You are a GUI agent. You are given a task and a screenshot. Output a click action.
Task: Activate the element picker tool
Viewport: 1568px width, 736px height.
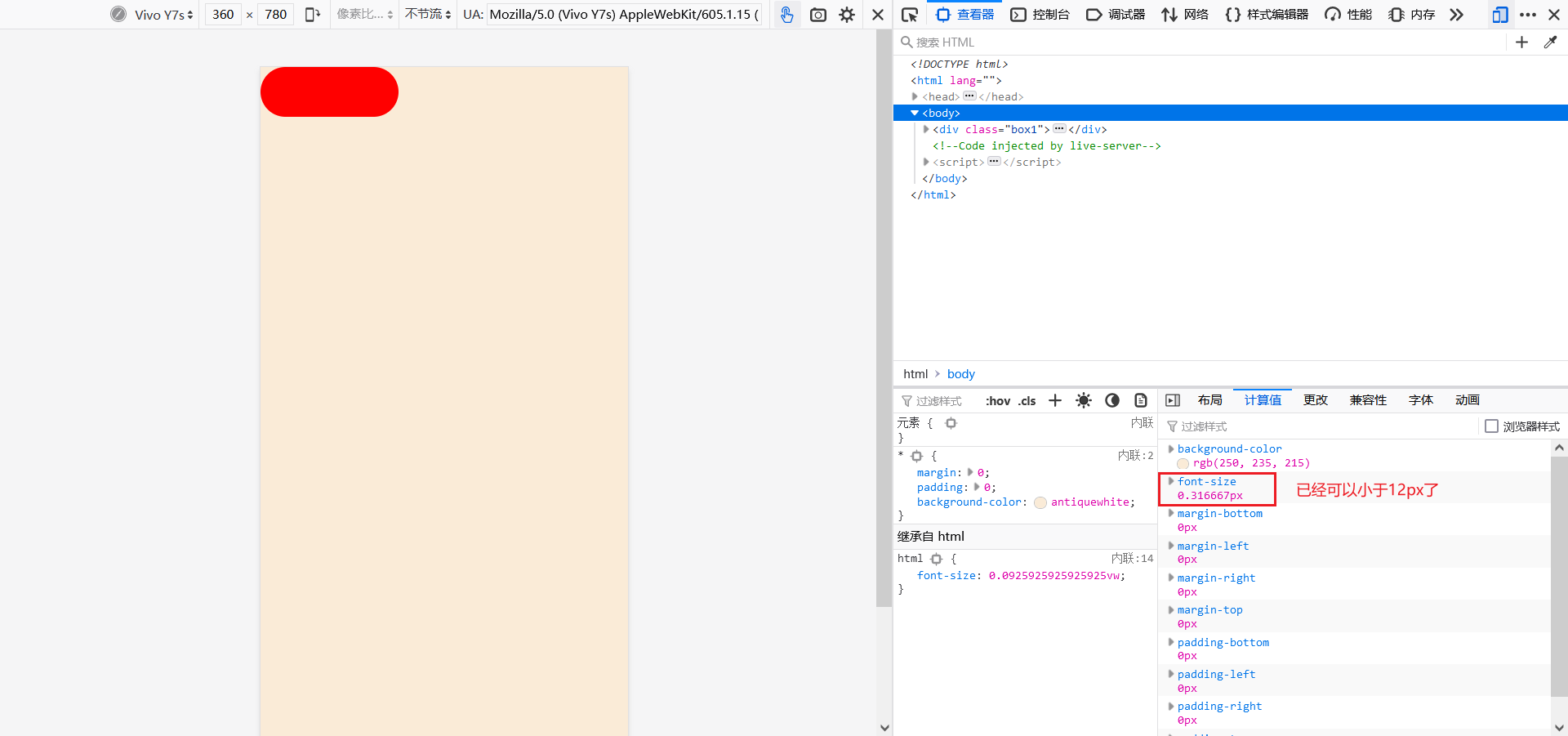coord(910,15)
